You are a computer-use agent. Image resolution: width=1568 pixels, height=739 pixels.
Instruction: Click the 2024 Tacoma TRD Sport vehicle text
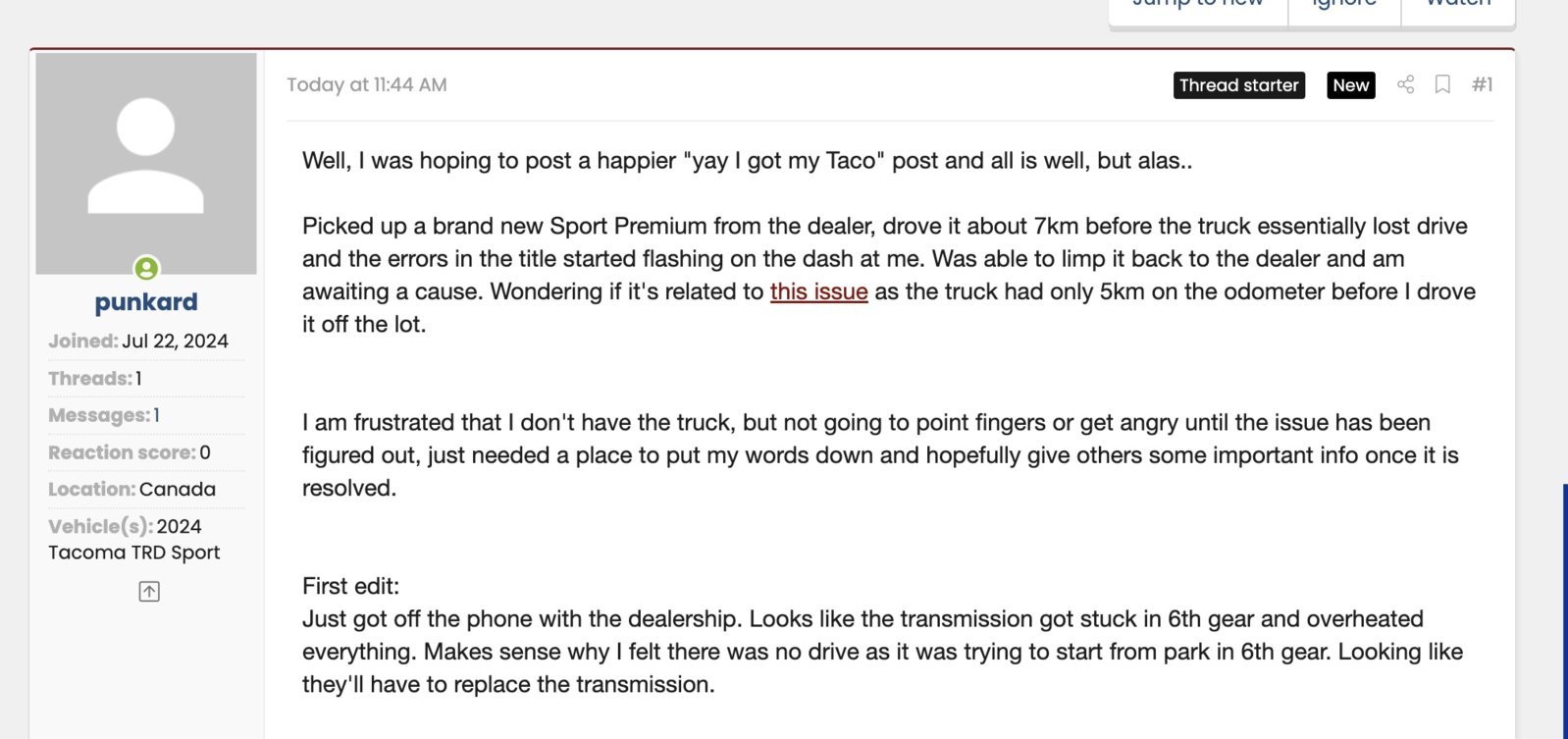coord(134,539)
